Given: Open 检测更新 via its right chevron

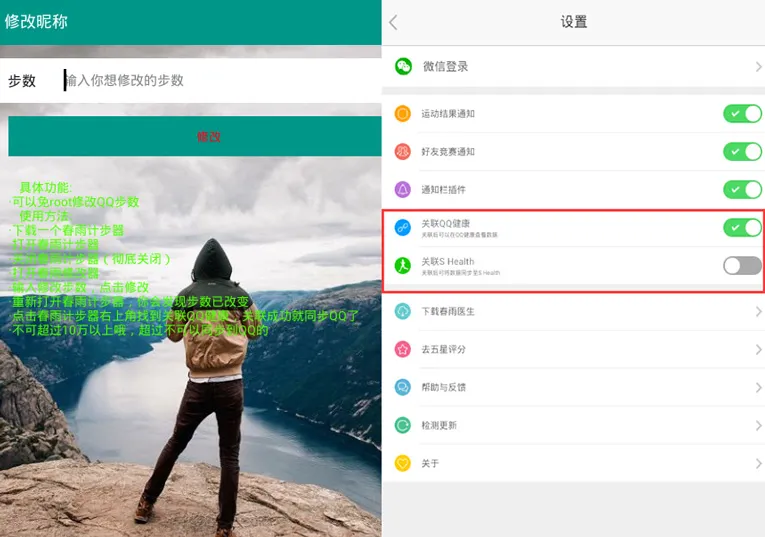Looking at the screenshot, I should click(x=758, y=426).
